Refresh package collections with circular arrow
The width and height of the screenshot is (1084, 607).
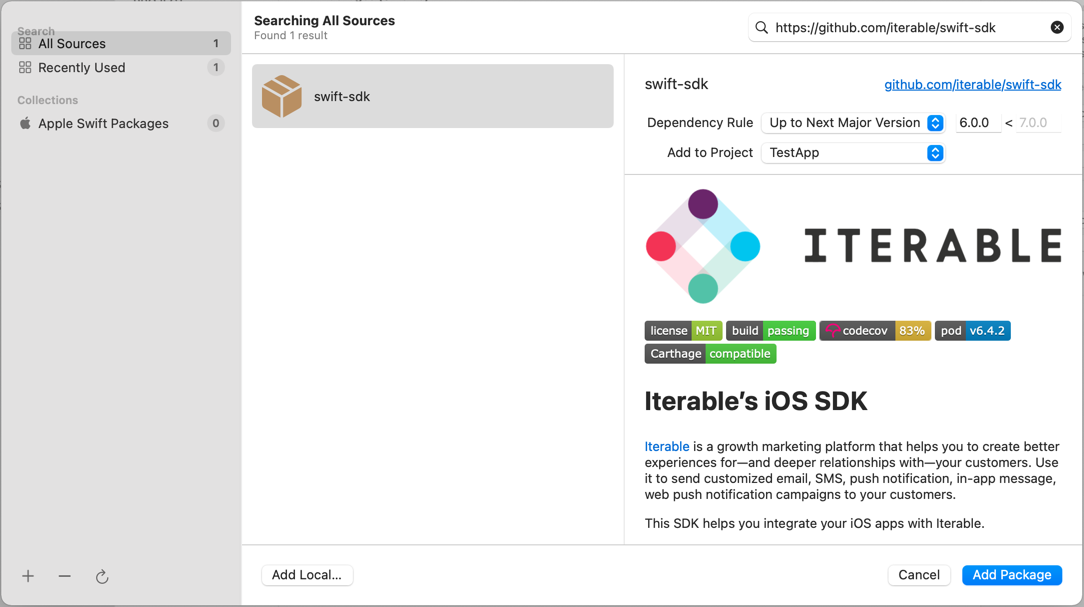coord(102,577)
